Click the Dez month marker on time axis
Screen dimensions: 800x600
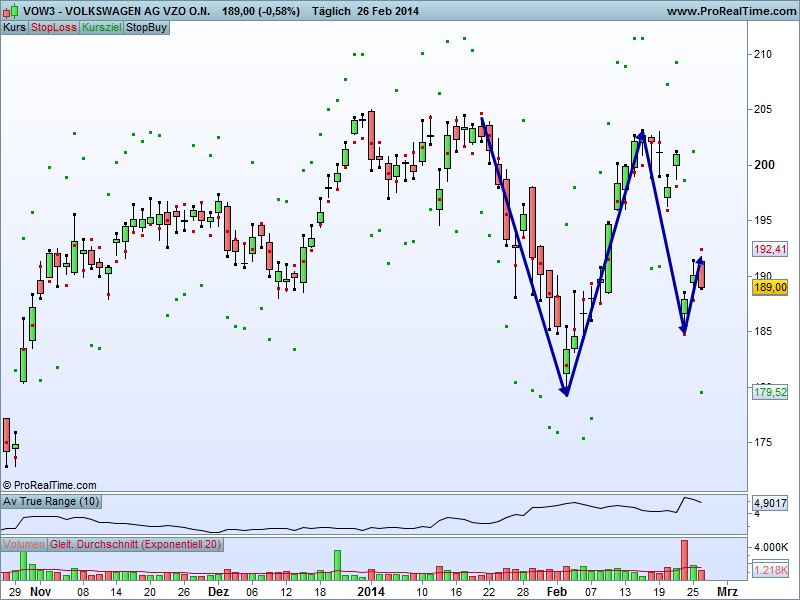pos(218,591)
